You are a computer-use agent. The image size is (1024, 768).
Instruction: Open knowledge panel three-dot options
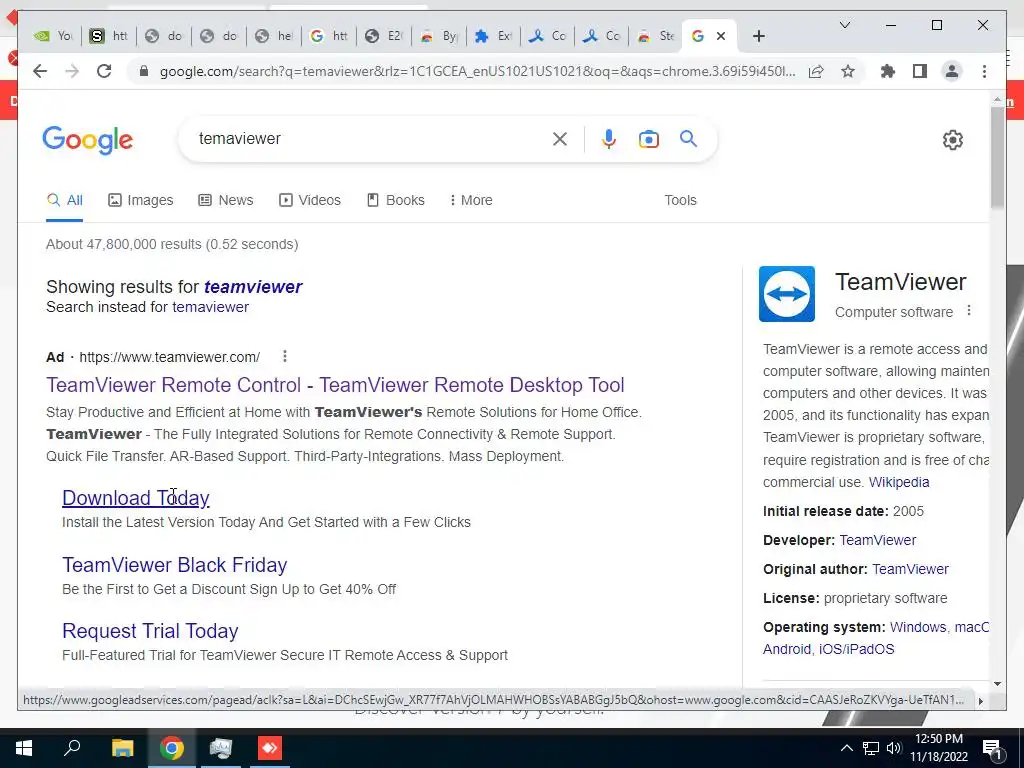[969, 310]
